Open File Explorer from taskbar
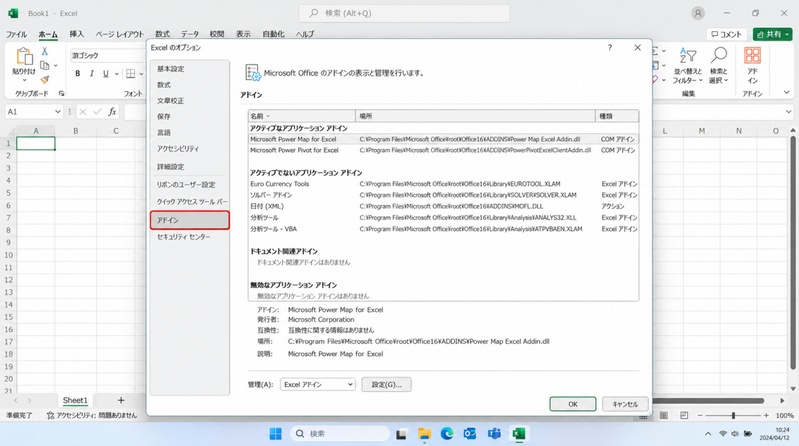Screen dimensions: 799x446 click(x=424, y=434)
